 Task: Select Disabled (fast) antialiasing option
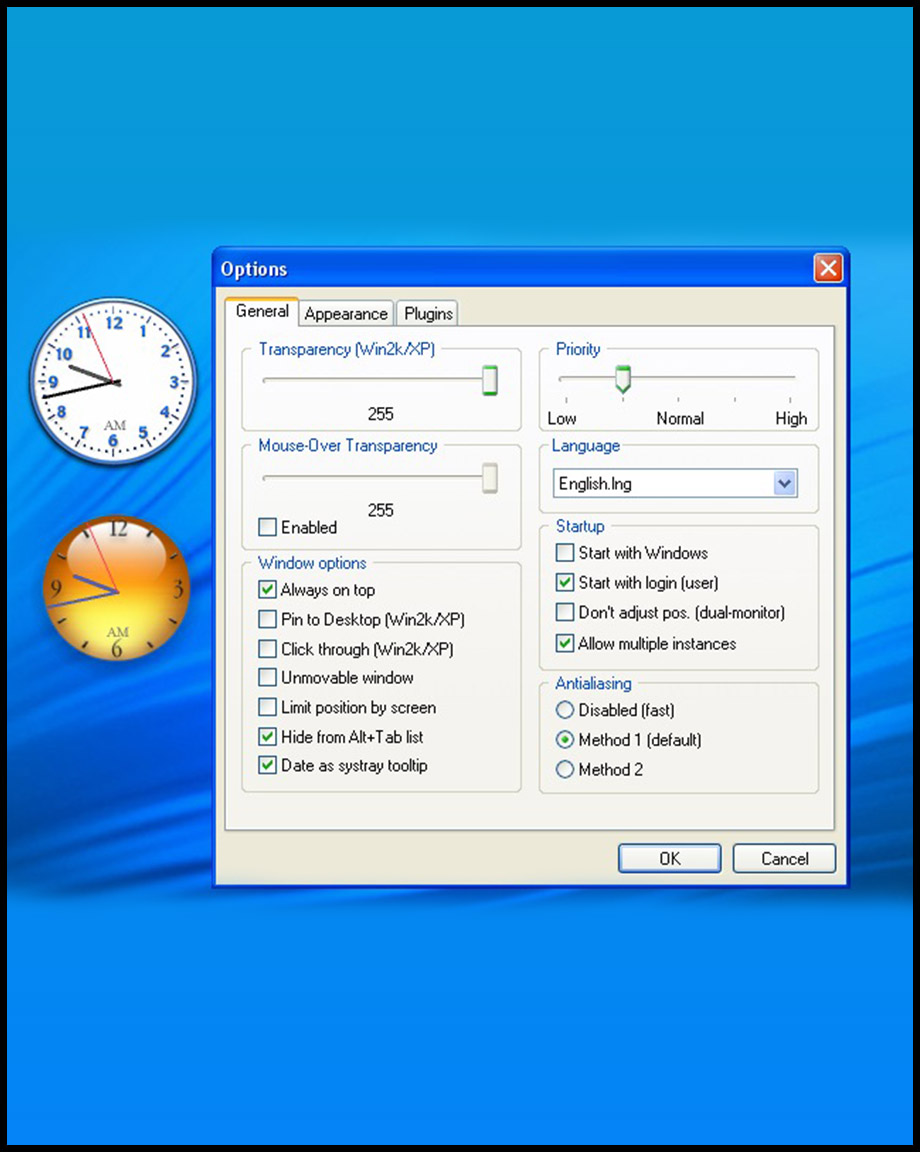coord(565,711)
